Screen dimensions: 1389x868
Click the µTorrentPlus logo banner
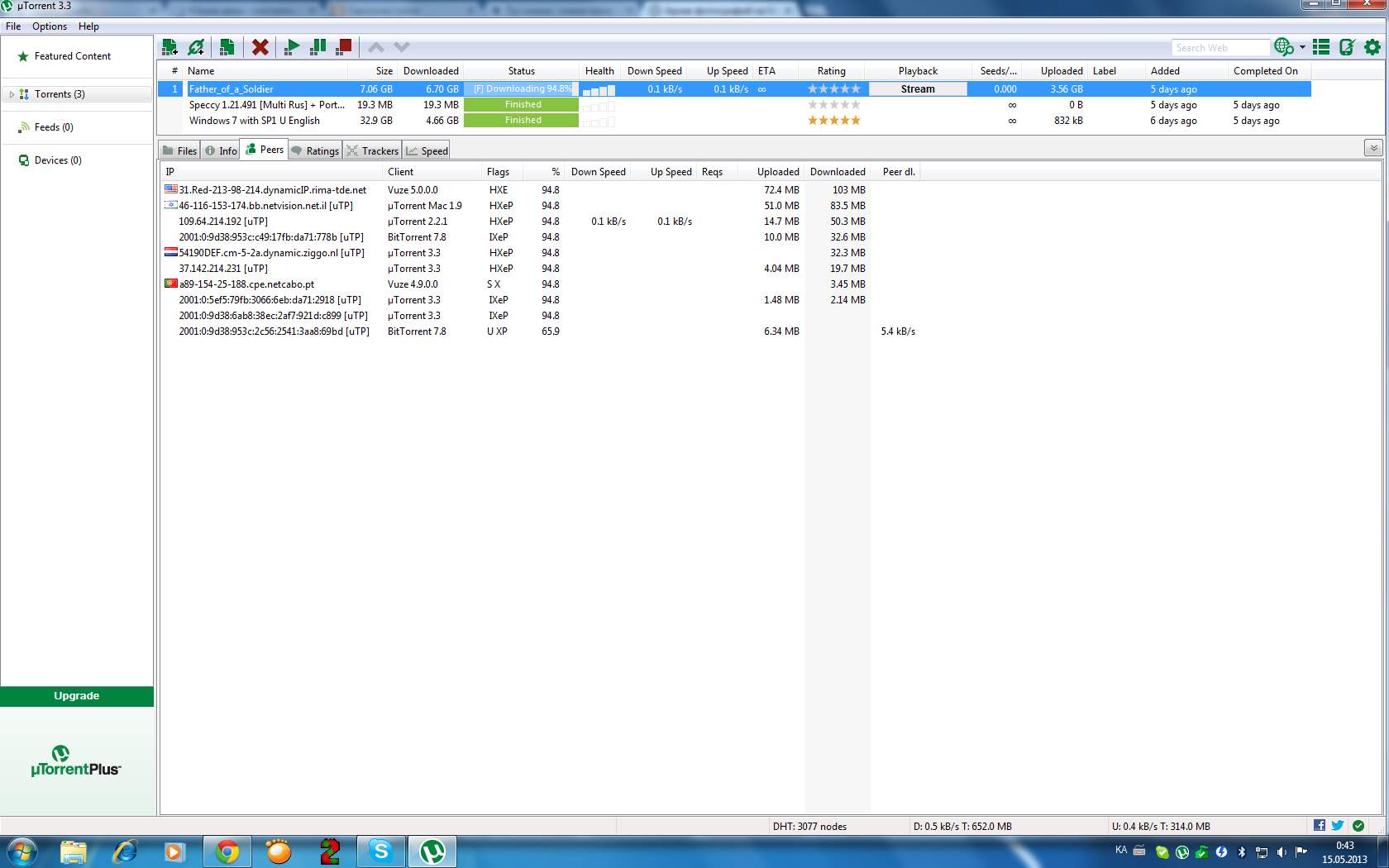[x=76, y=761]
